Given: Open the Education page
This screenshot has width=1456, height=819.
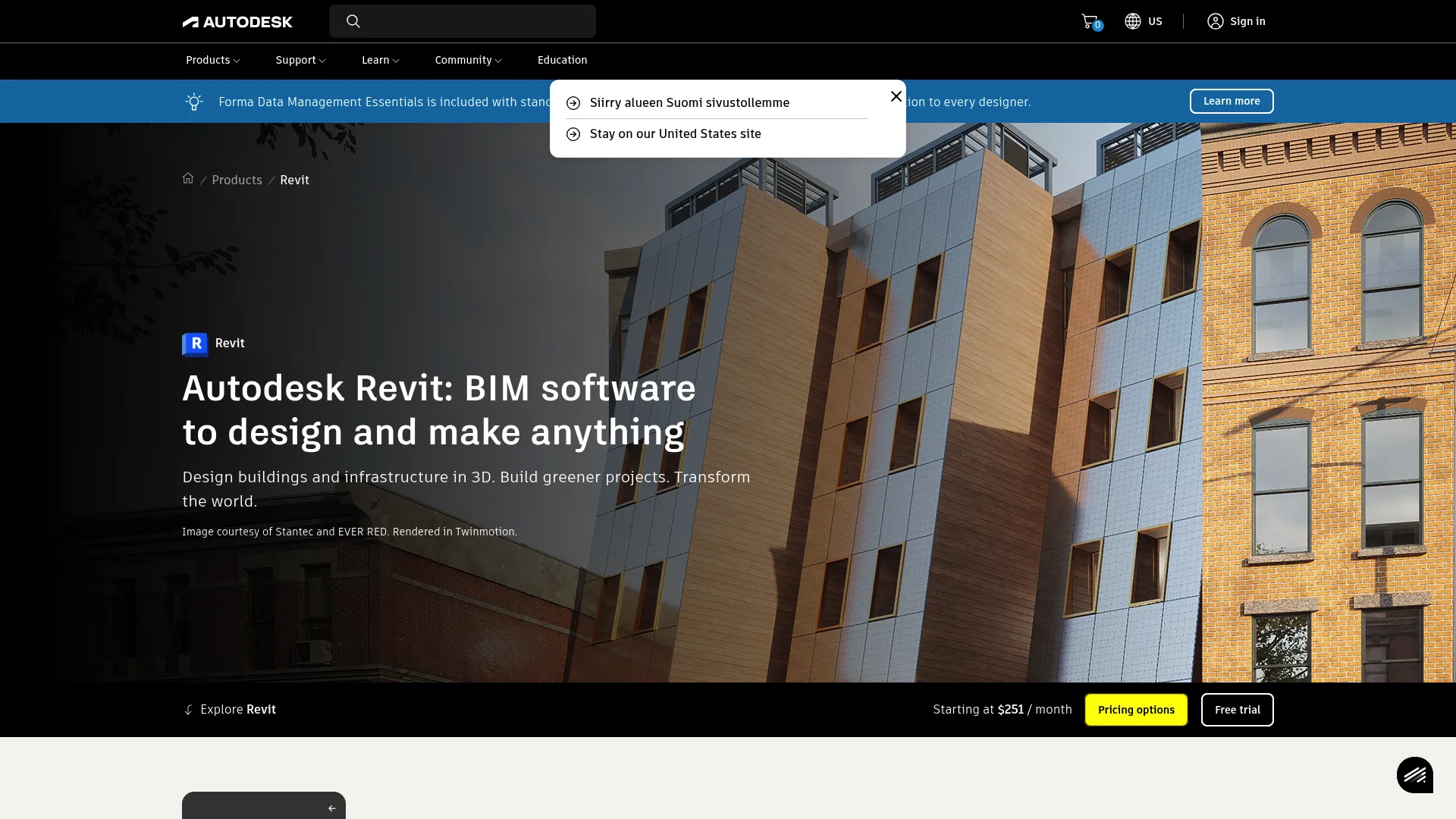Looking at the screenshot, I should click(x=562, y=61).
